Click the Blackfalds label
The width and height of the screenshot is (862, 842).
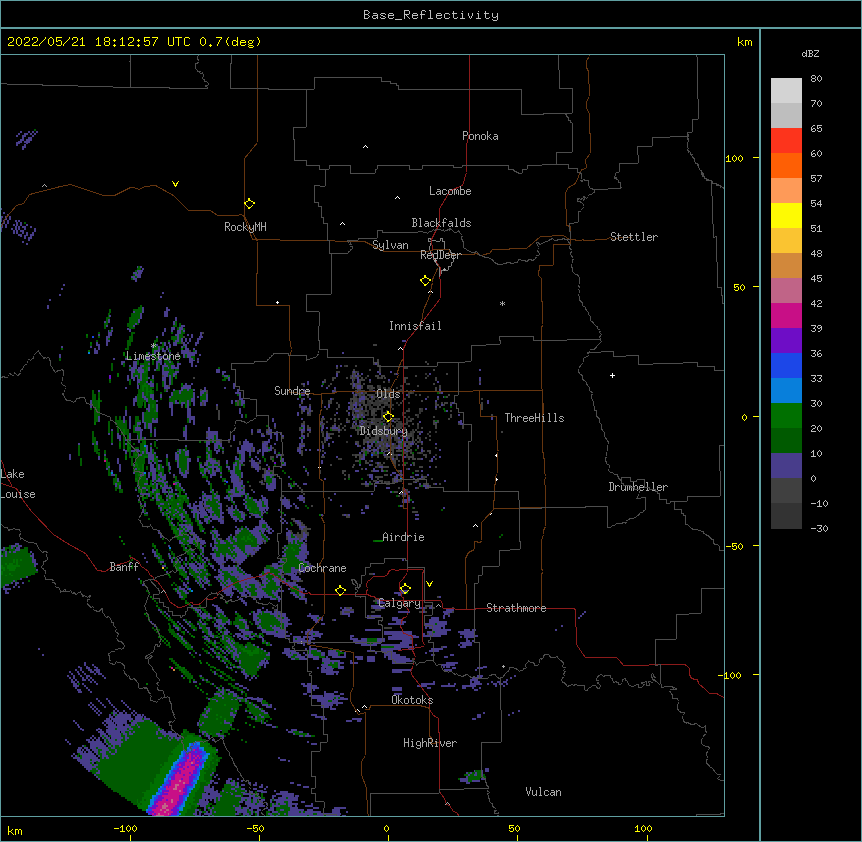441,223
